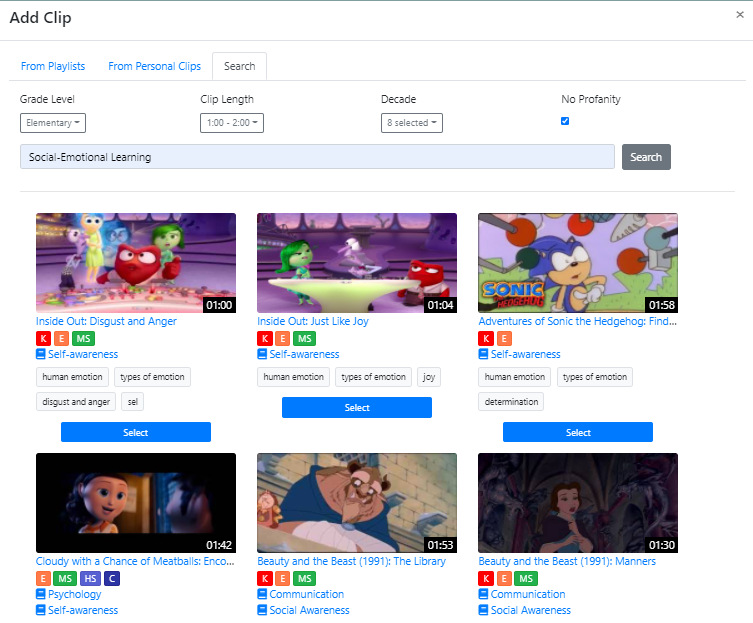Click the "joy" tag
753x623 pixels.
[429, 377]
